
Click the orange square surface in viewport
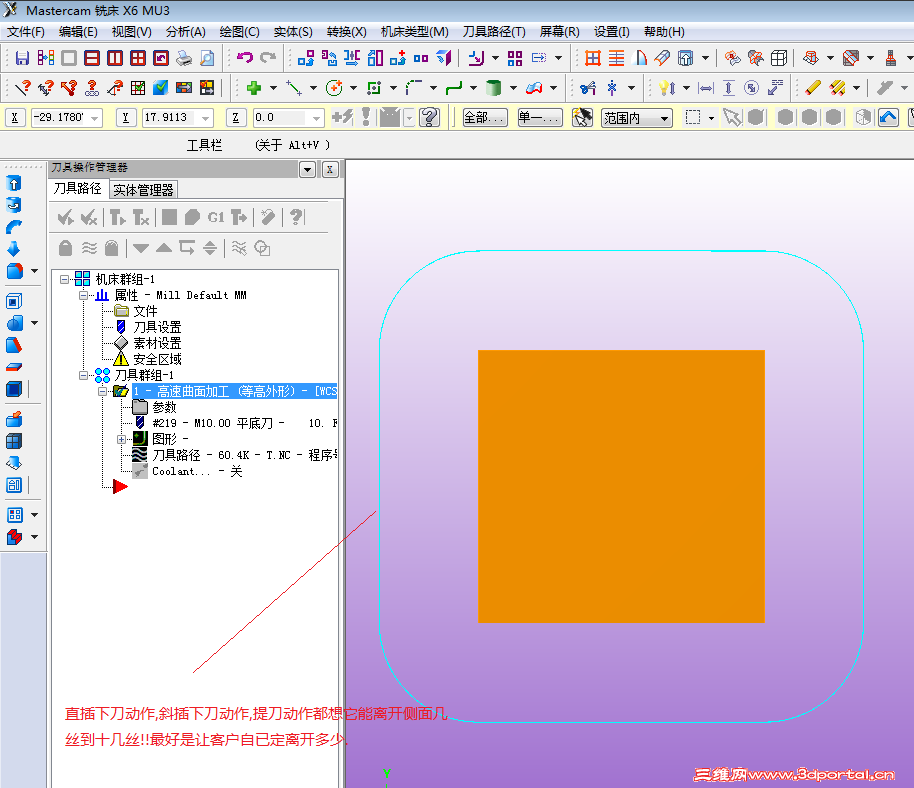pyautogui.click(x=621, y=487)
